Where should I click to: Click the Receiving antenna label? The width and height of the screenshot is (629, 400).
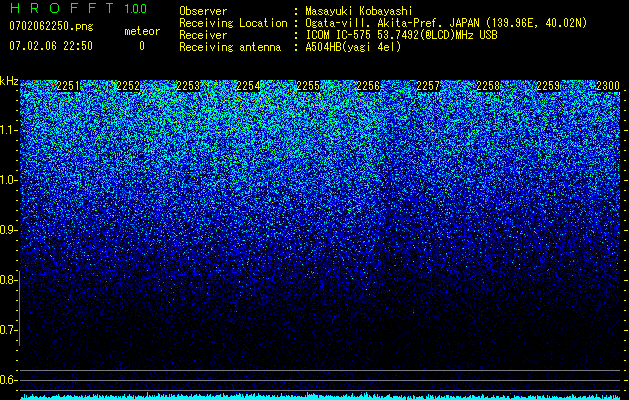click(x=230, y=47)
